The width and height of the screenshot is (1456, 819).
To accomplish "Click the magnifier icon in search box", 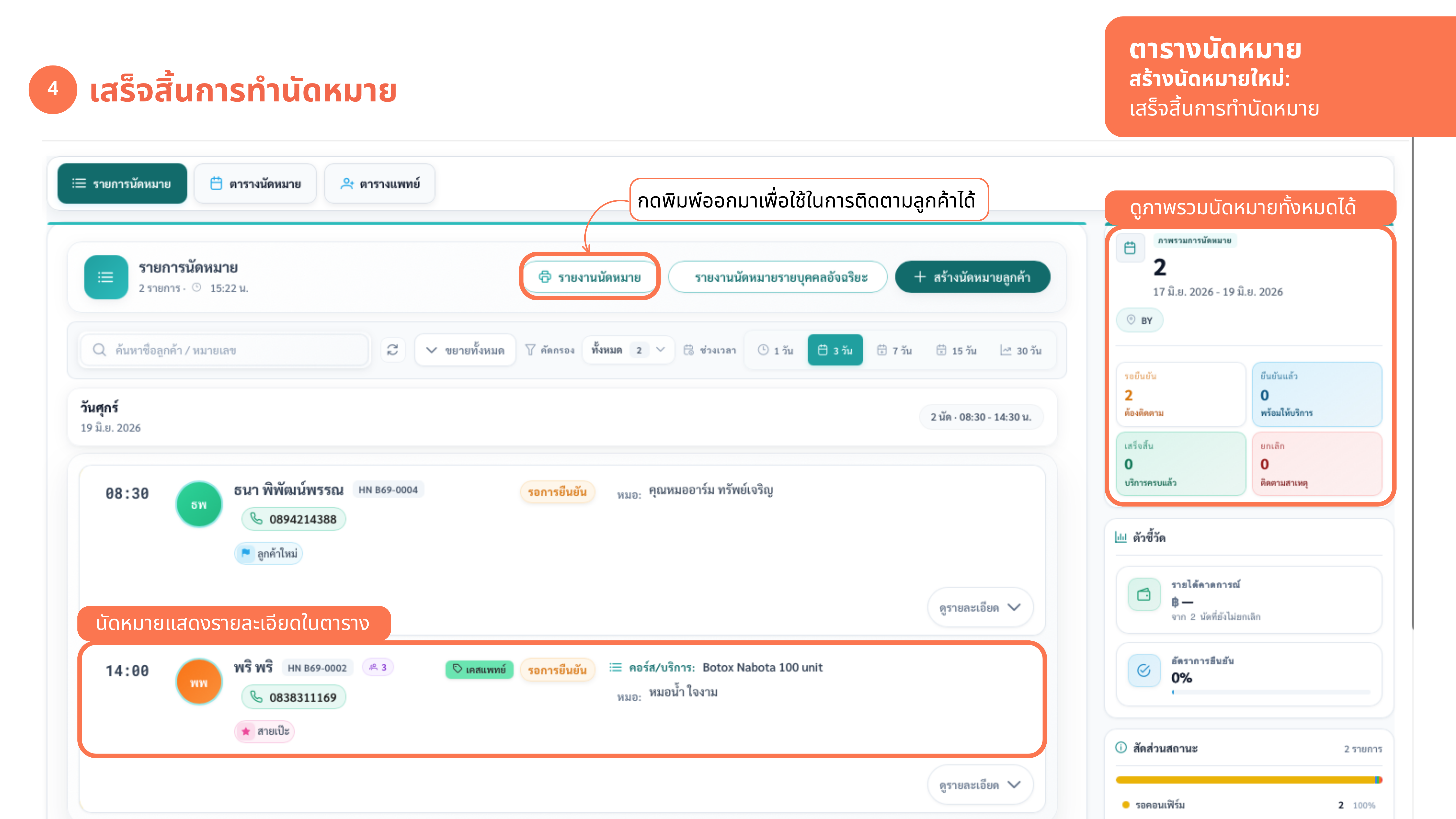I will (99, 350).
